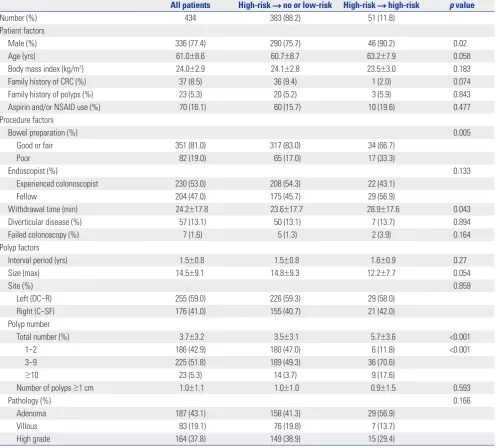496x448 pixels.
Task: Select the 'Interval period (yrs)' label
Action: point(37,260)
